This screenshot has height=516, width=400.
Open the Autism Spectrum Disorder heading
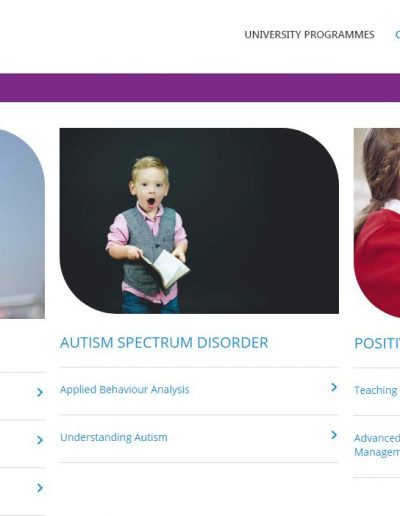[x=164, y=343]
